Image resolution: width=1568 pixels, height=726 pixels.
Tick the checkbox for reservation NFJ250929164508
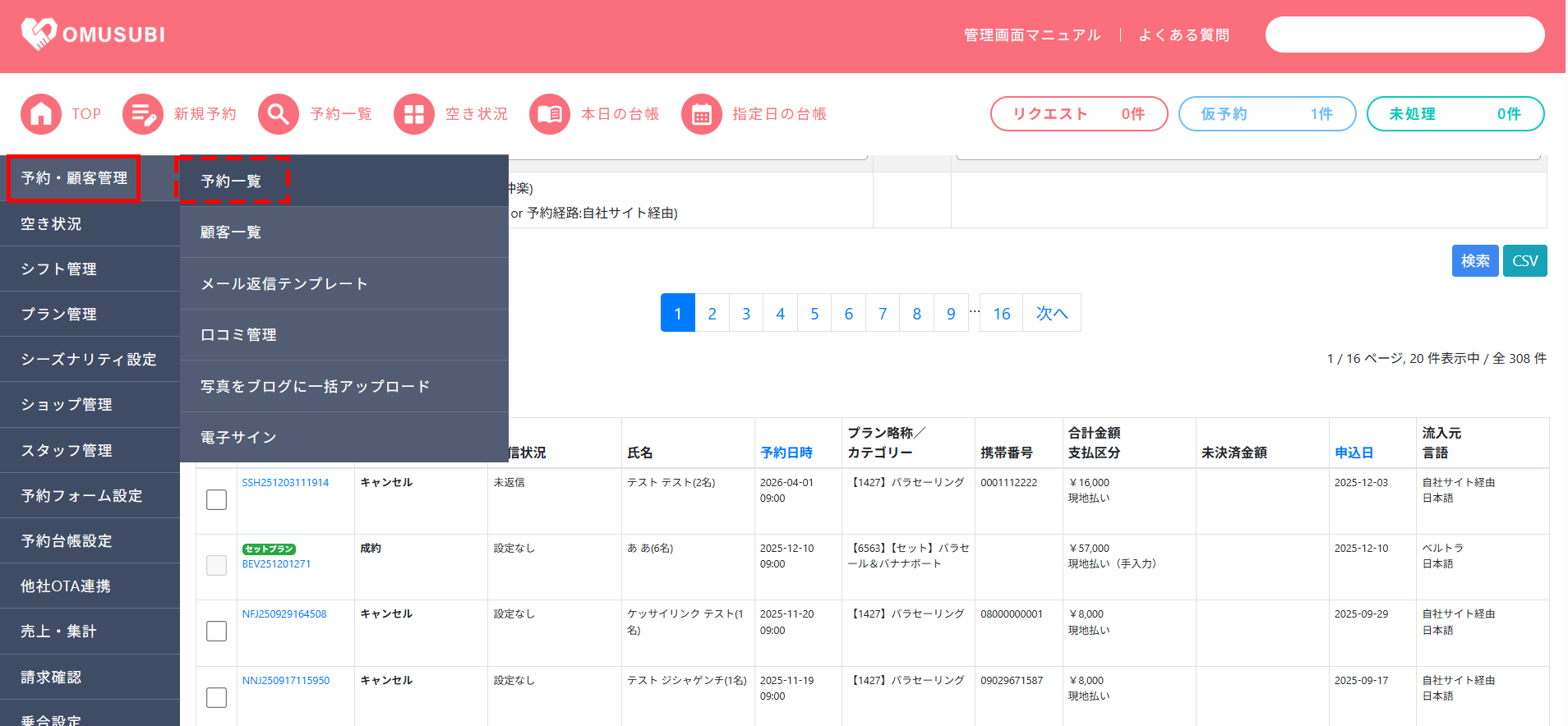point(216,631)
